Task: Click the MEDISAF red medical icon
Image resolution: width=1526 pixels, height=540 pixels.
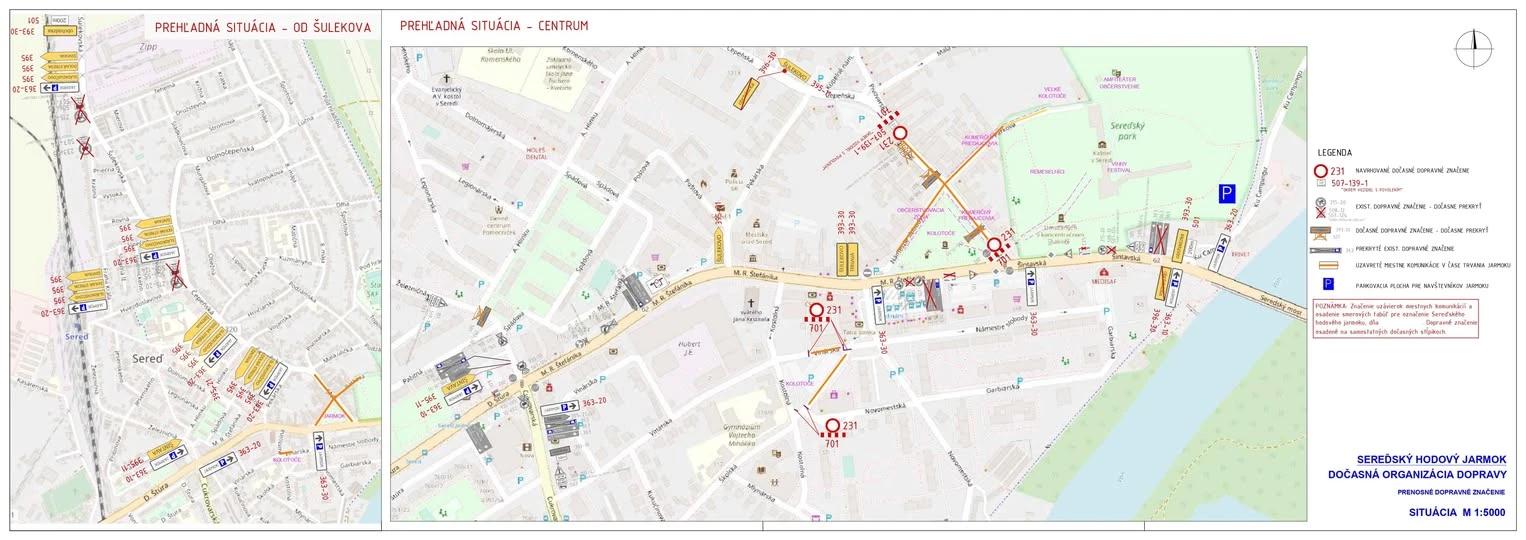Action: pos(1104,272)
